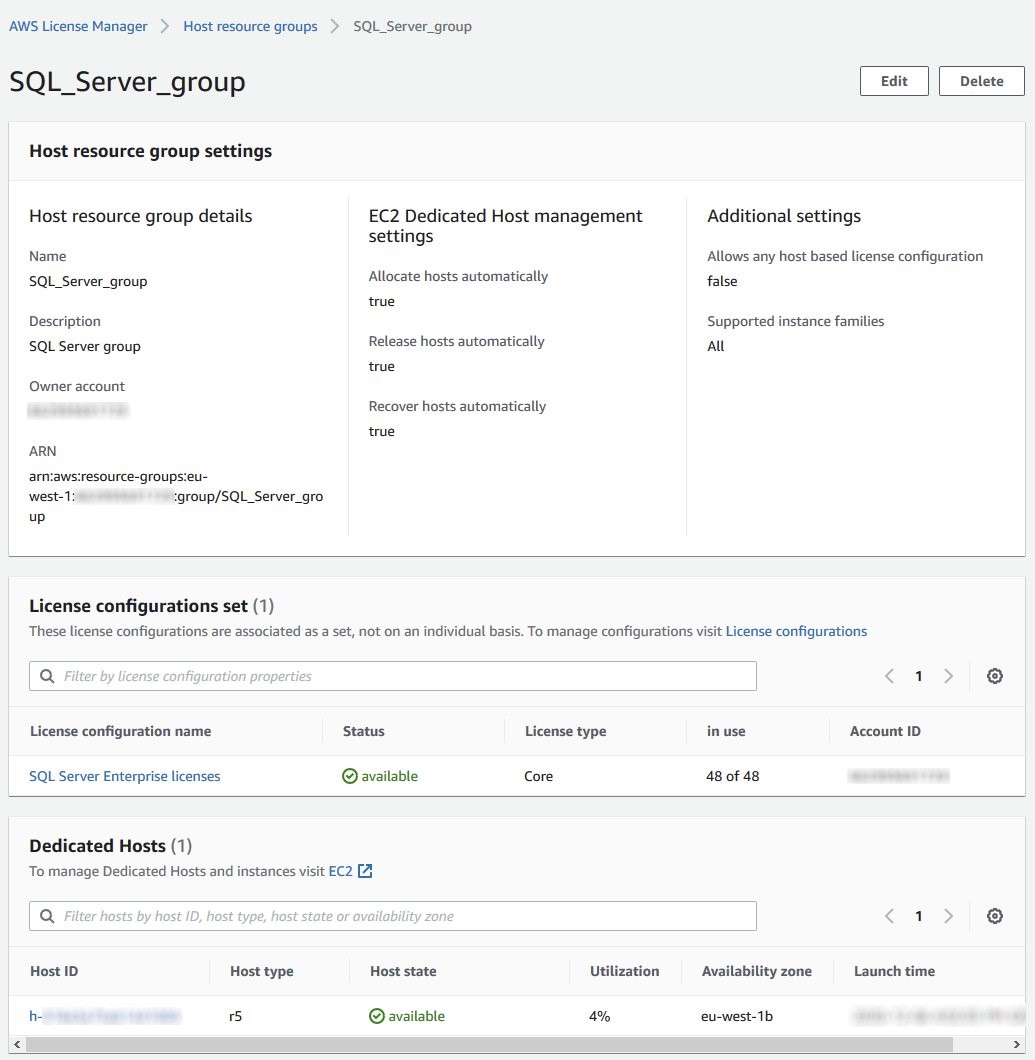The image size is (1035, 1060).
Task: Click the horizontal scrollbar thumb
Action: pyautogui.click(x=489, y=1044)
